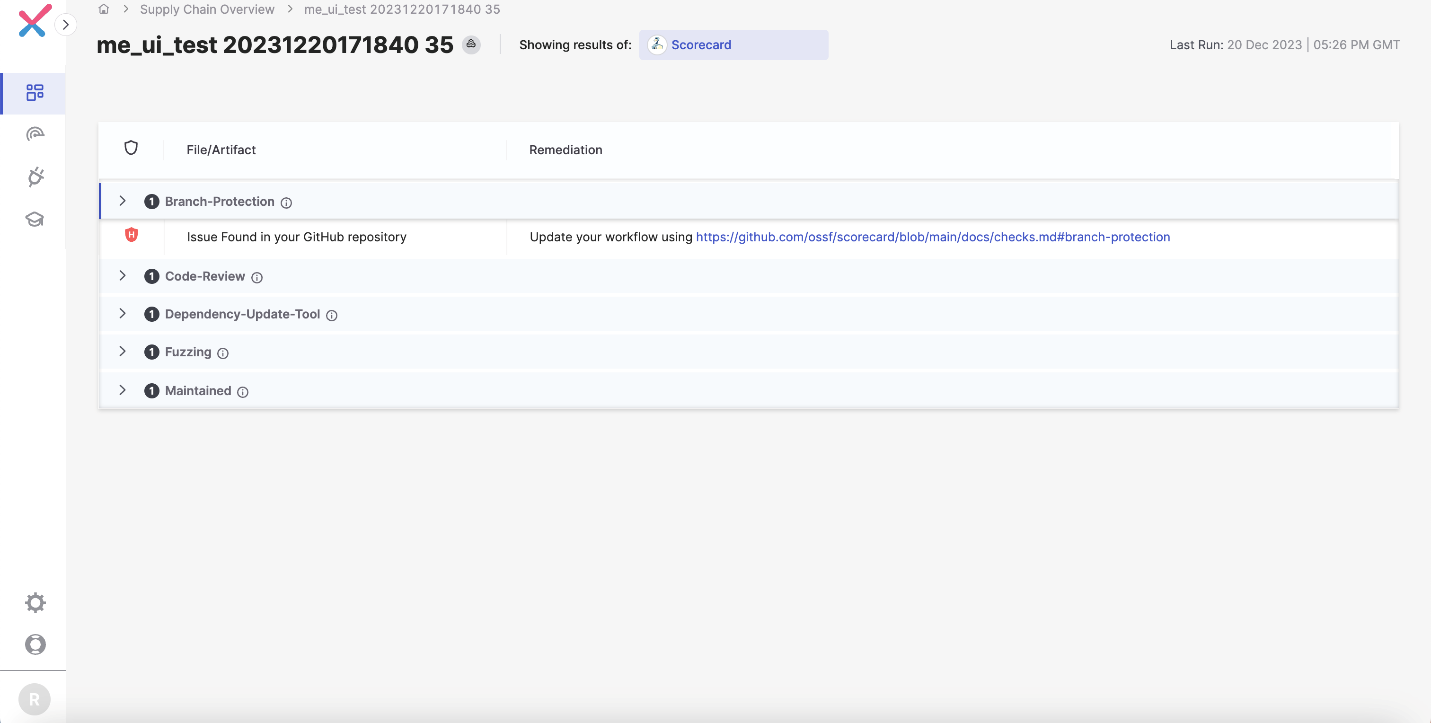Expand the Maintained row chevron
The height and width of the screenshot is (723, 1431).
[123, 390]
